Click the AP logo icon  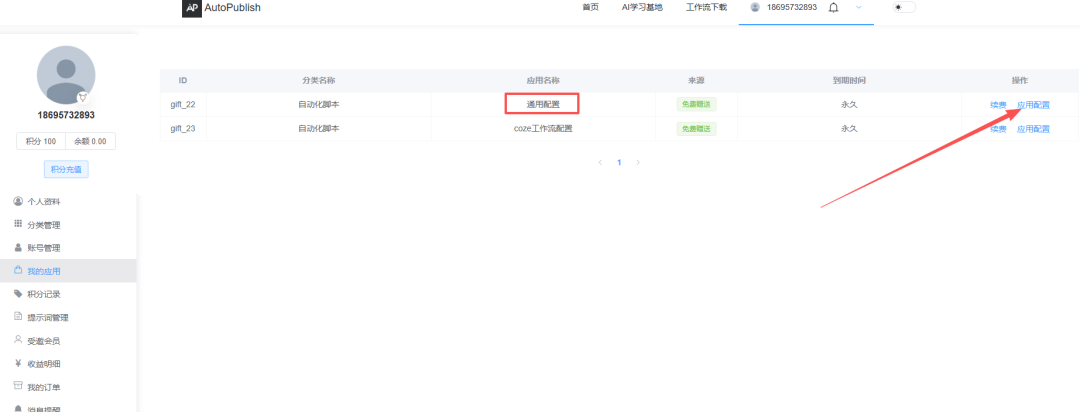[x=191, y=8]
